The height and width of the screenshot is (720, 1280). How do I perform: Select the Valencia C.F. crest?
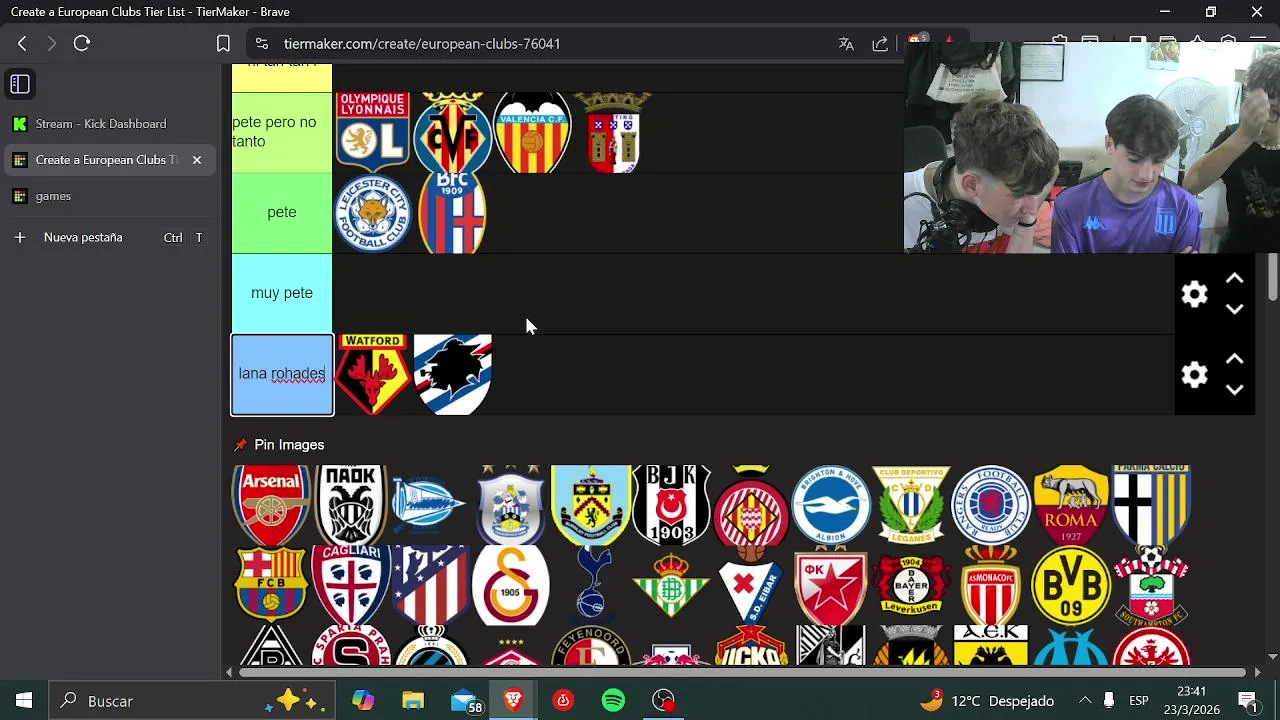pyautogui.click(x=532, y=132)
